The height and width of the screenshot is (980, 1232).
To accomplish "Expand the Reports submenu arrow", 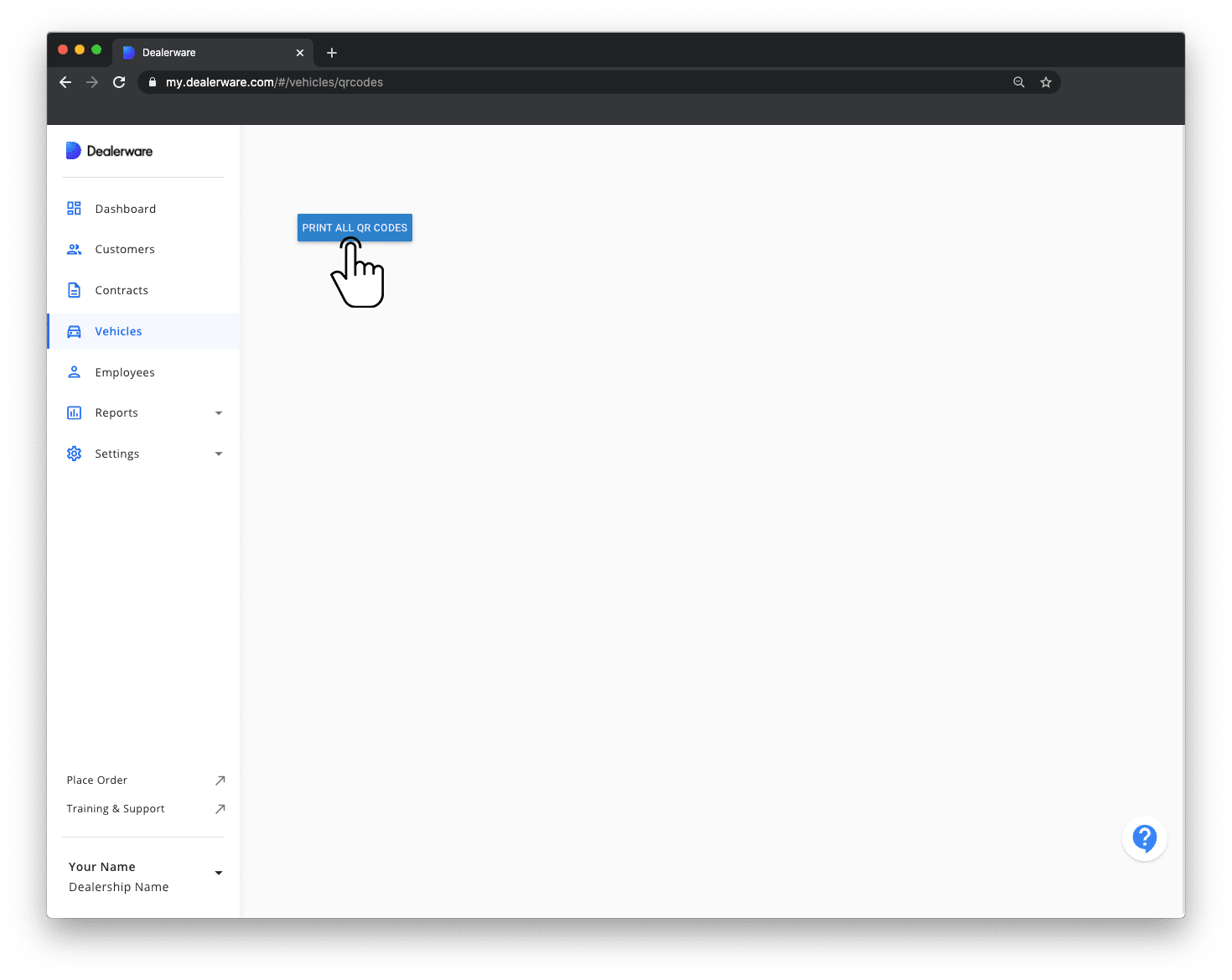I will tap(219, 412).
